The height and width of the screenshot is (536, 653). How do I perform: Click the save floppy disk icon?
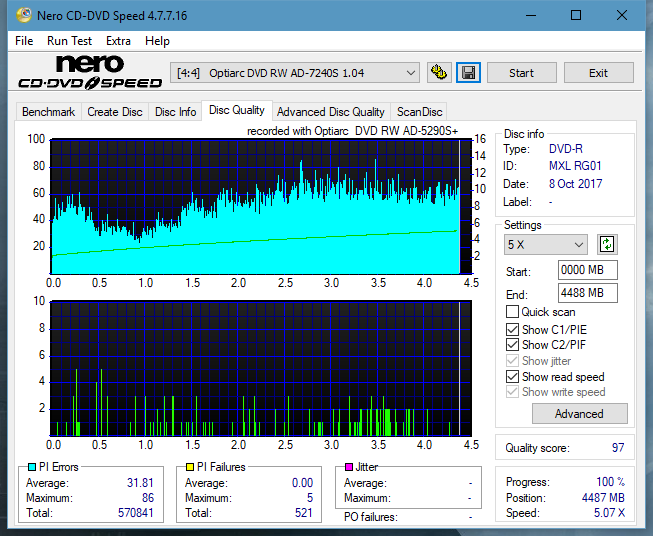click(x=469, y=73)
